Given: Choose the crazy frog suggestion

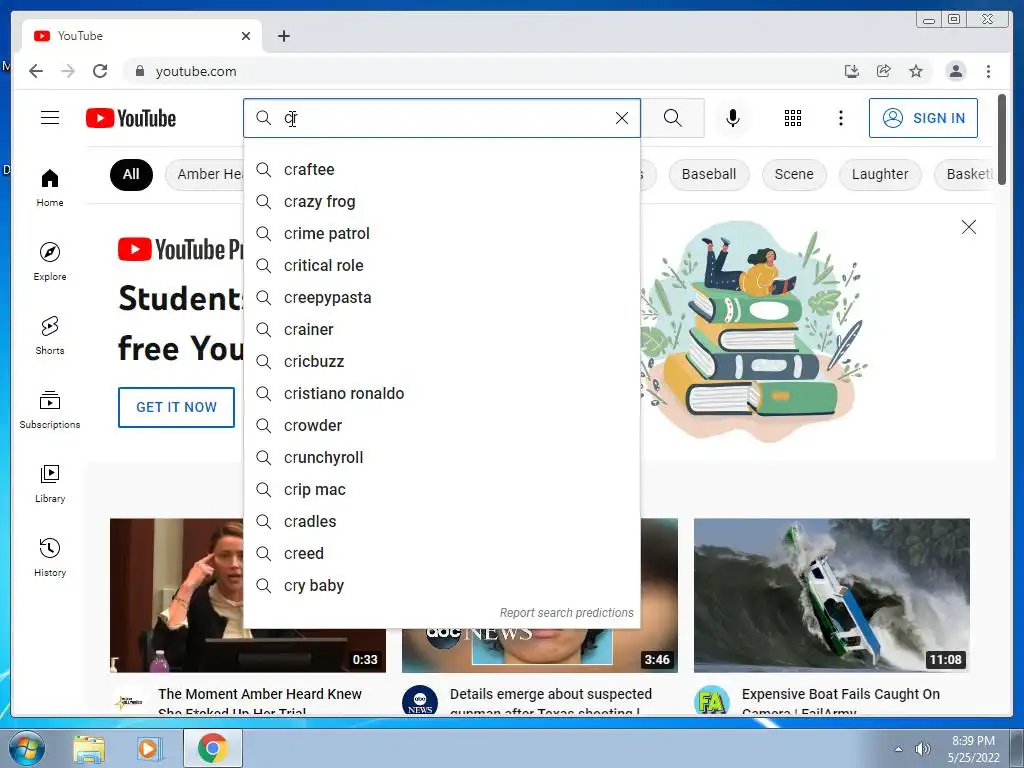Looking at the screenshot, I should tap(441, 201).
